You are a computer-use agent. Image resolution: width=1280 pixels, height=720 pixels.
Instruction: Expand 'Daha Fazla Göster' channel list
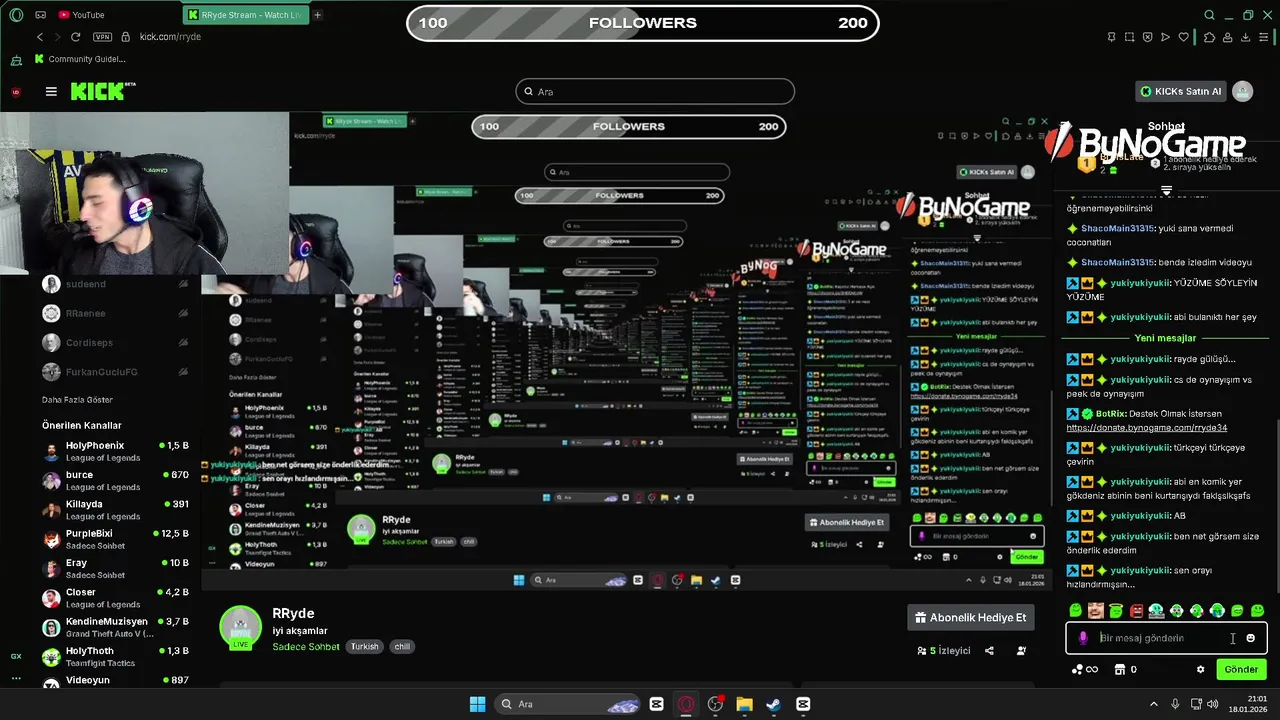point(77,400)
